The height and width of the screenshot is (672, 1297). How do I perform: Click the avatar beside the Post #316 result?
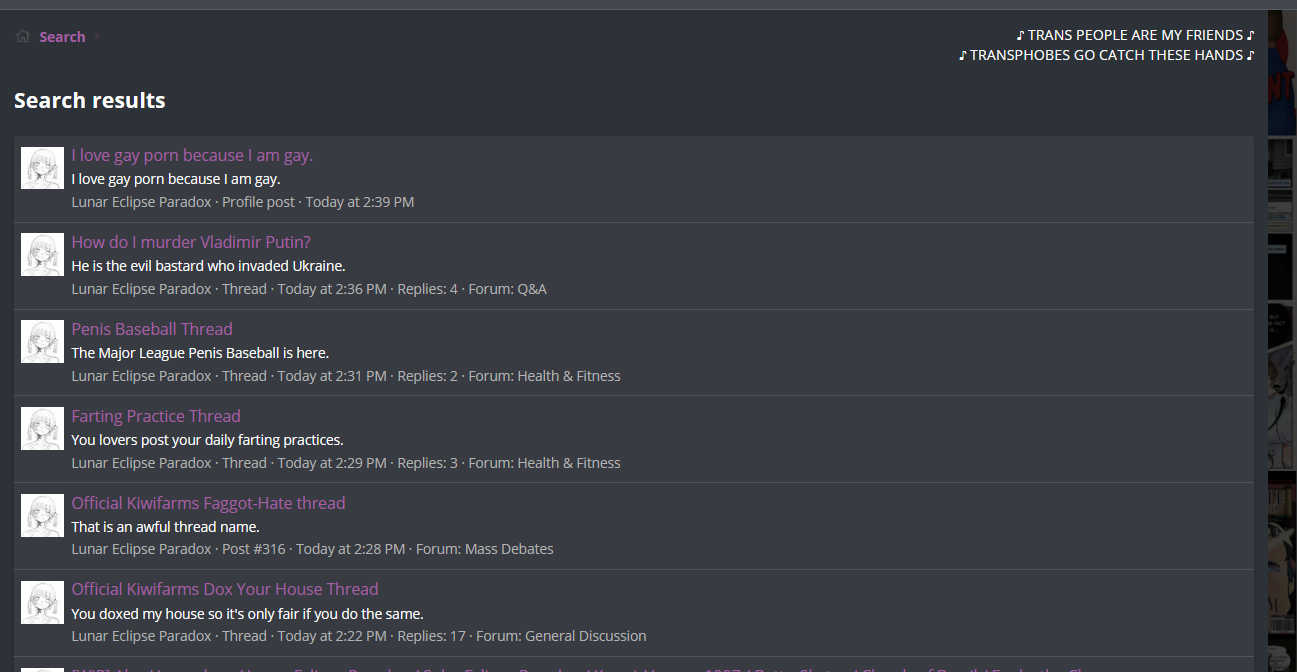43,515
